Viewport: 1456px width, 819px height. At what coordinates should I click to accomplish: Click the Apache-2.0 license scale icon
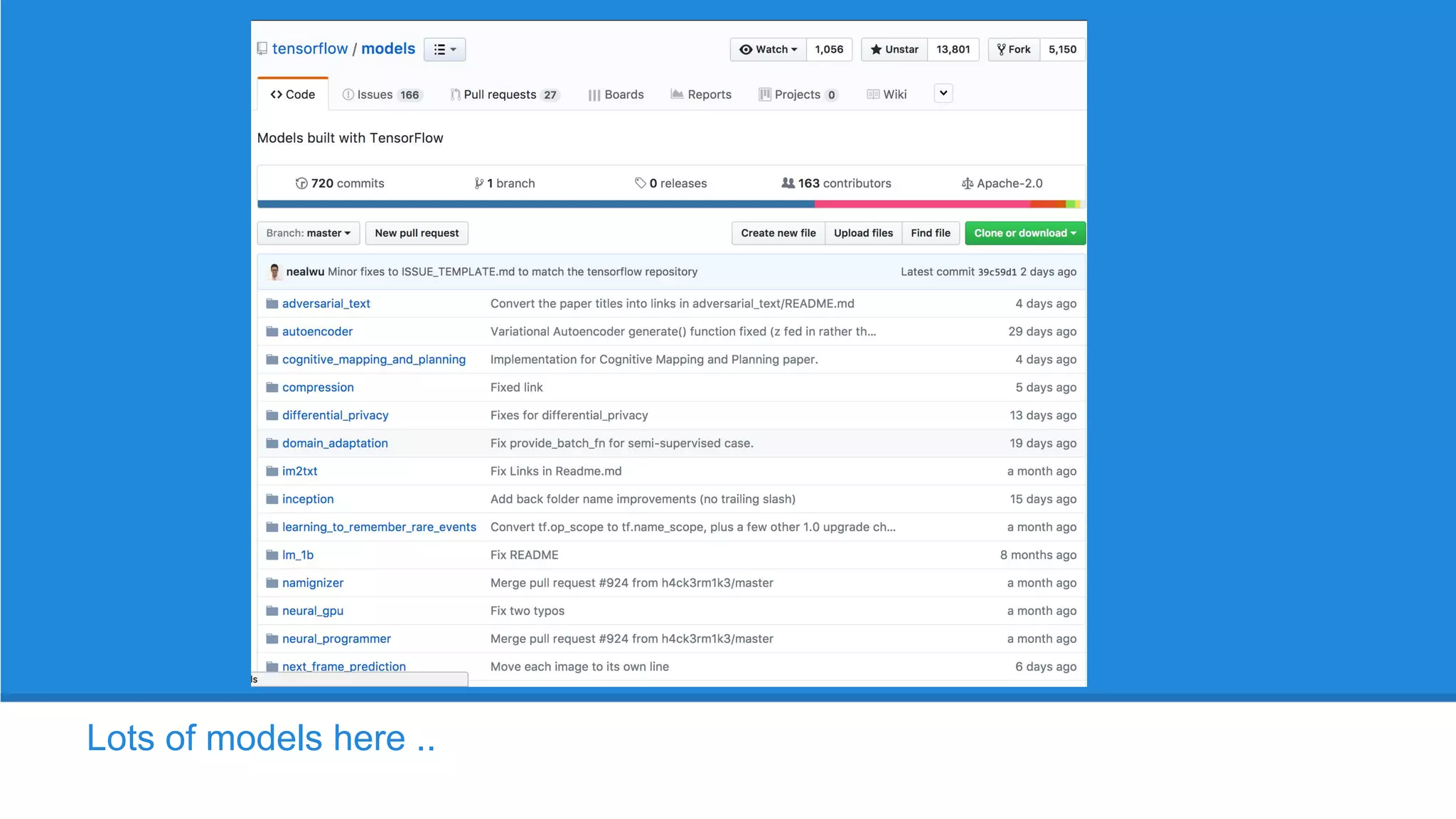tap(967, 183)
